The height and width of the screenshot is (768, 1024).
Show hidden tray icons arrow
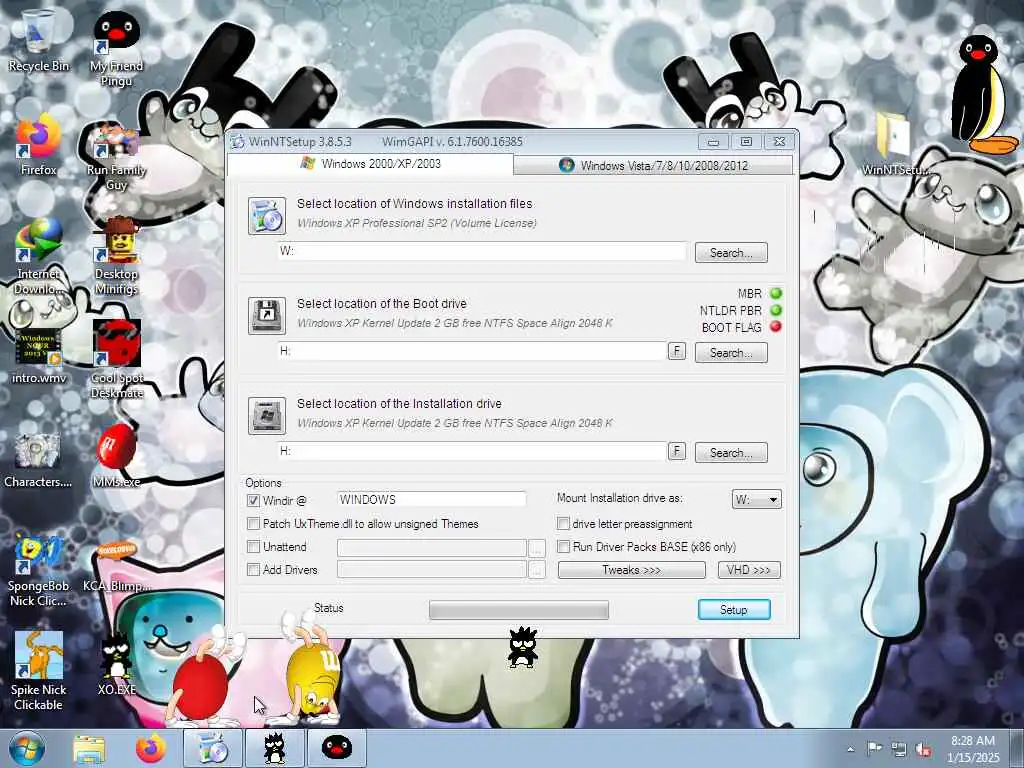coord(850,750)
